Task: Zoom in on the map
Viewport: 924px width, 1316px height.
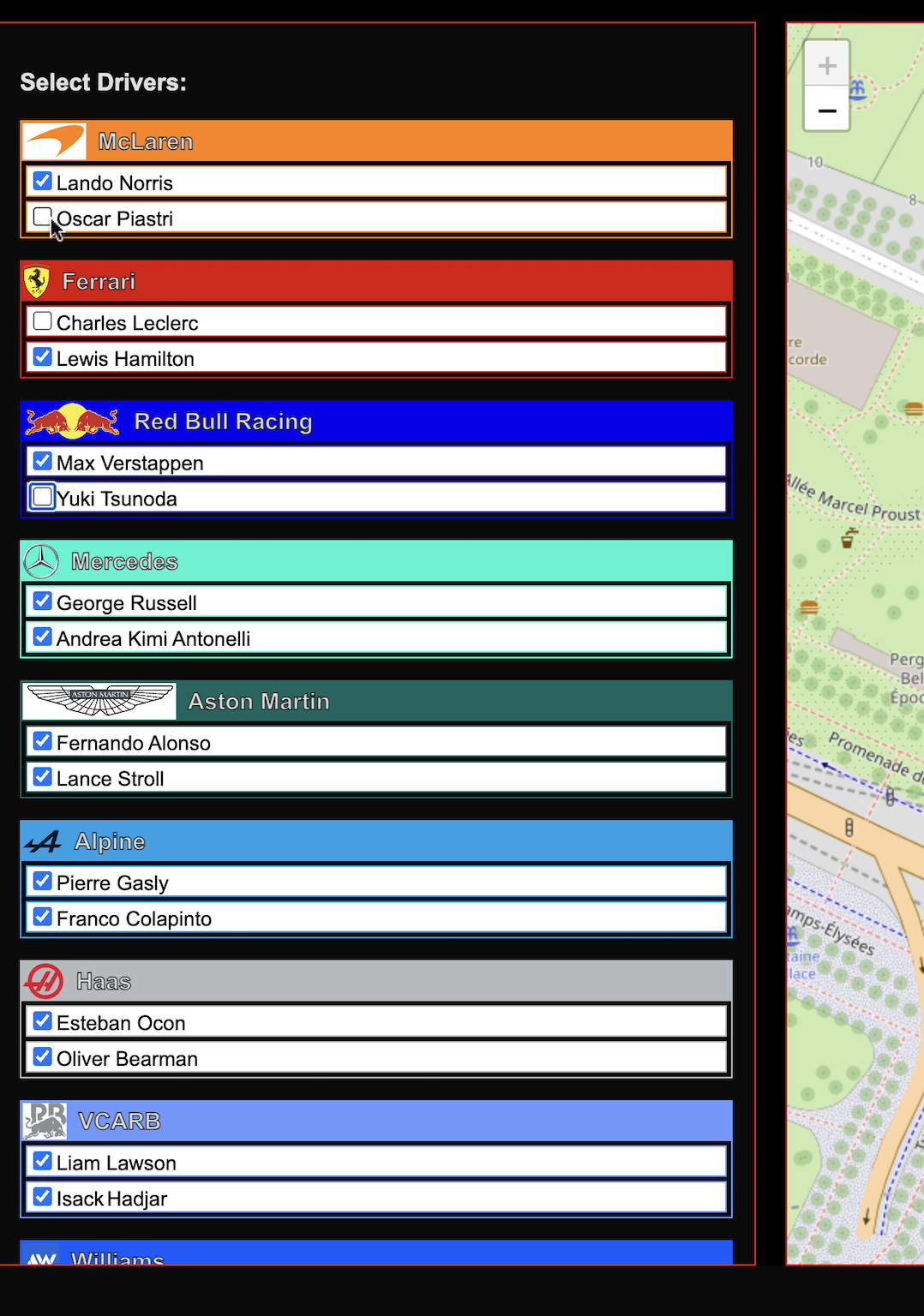Action: [x=827, y=65]
